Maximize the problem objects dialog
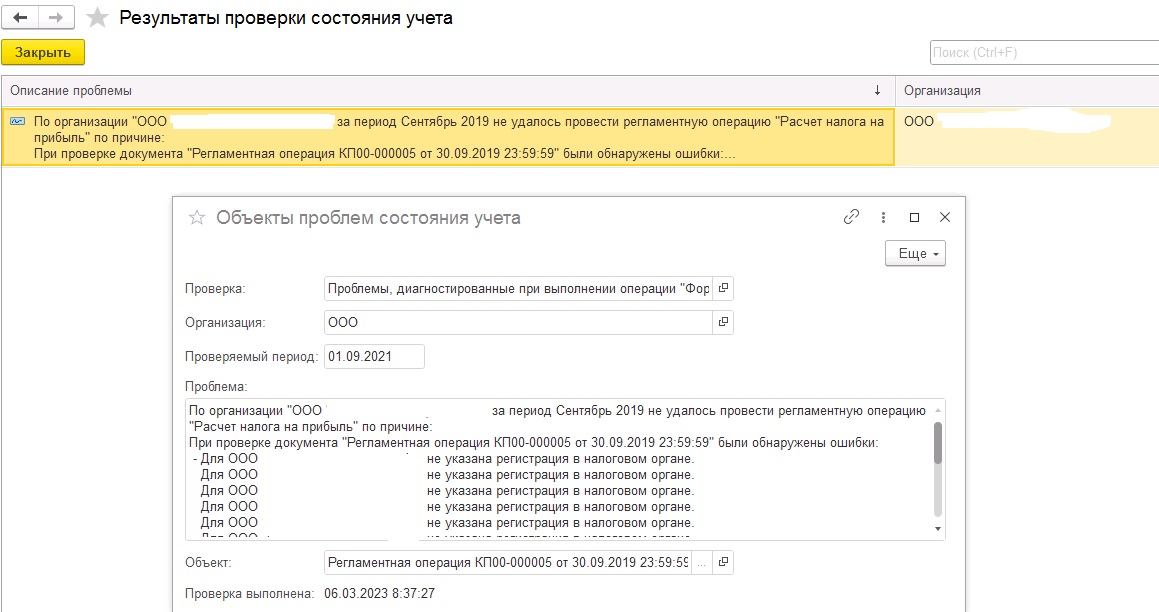The height and width of the screenshot is (612, 1159). coord(914,217)
